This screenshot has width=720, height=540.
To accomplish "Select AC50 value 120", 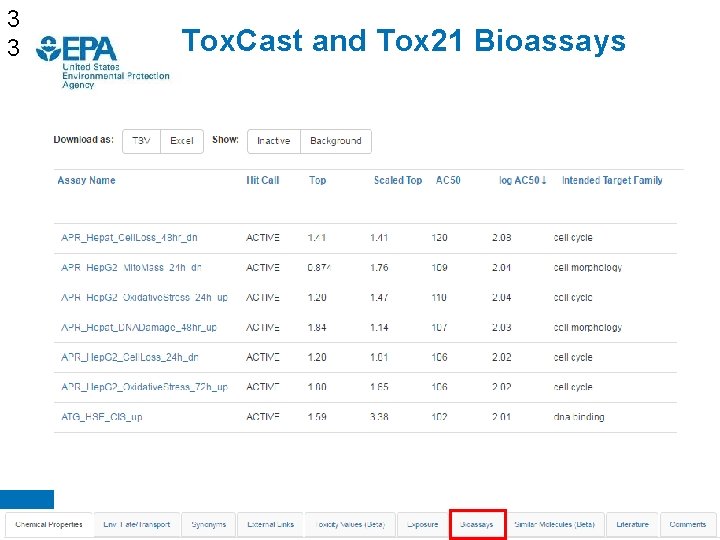I will tap(439, 238).
